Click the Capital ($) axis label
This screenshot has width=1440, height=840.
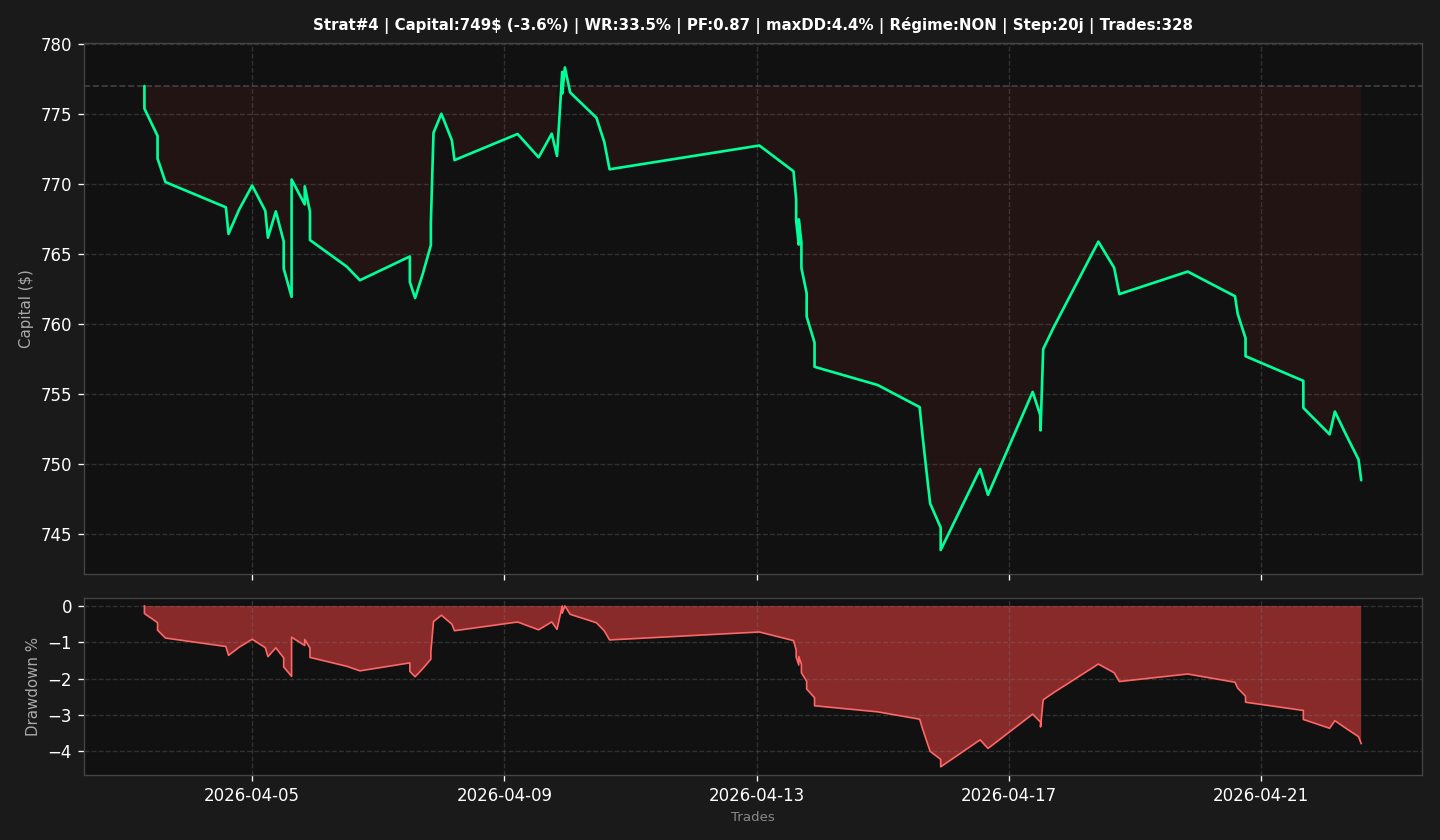26,309
